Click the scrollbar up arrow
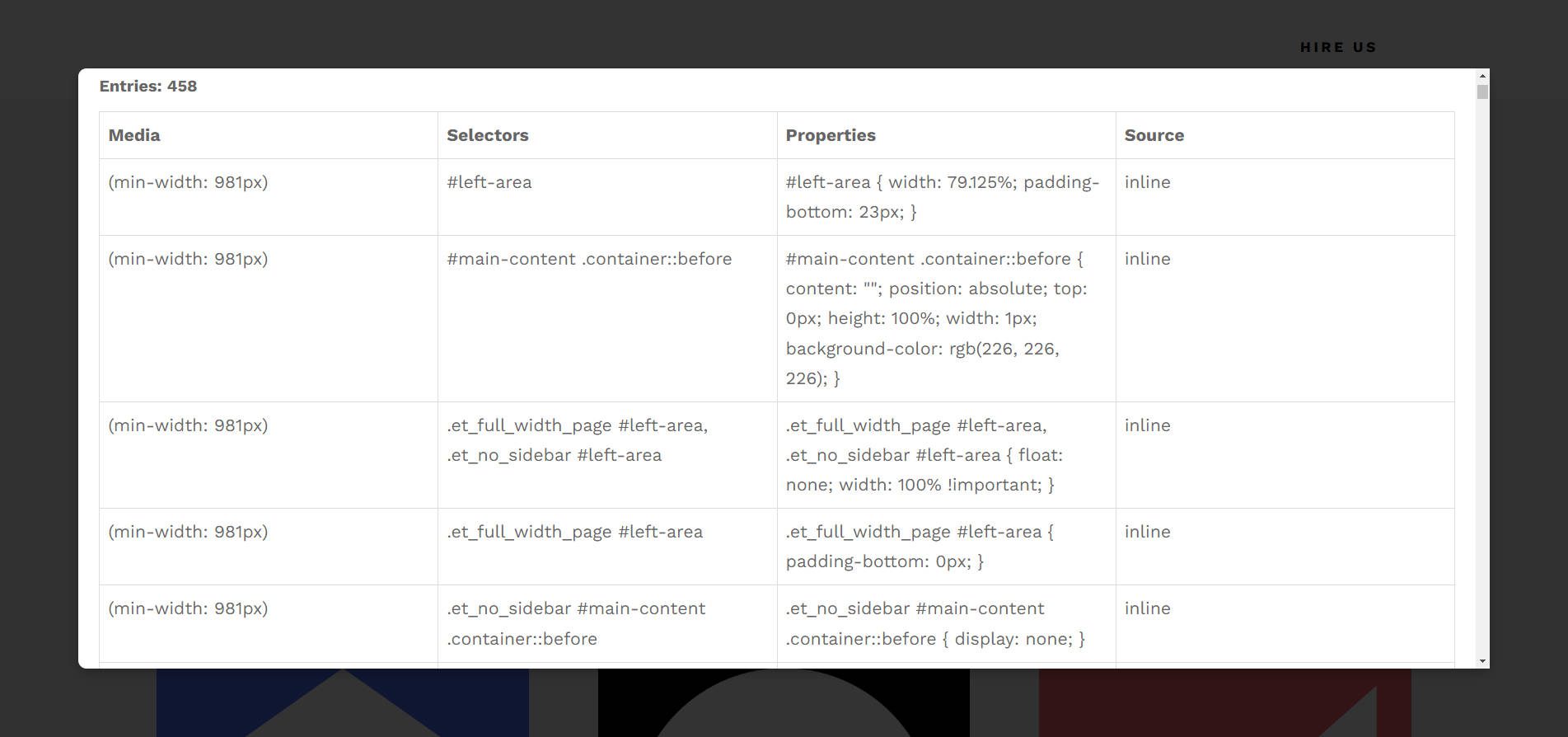 1481,75
